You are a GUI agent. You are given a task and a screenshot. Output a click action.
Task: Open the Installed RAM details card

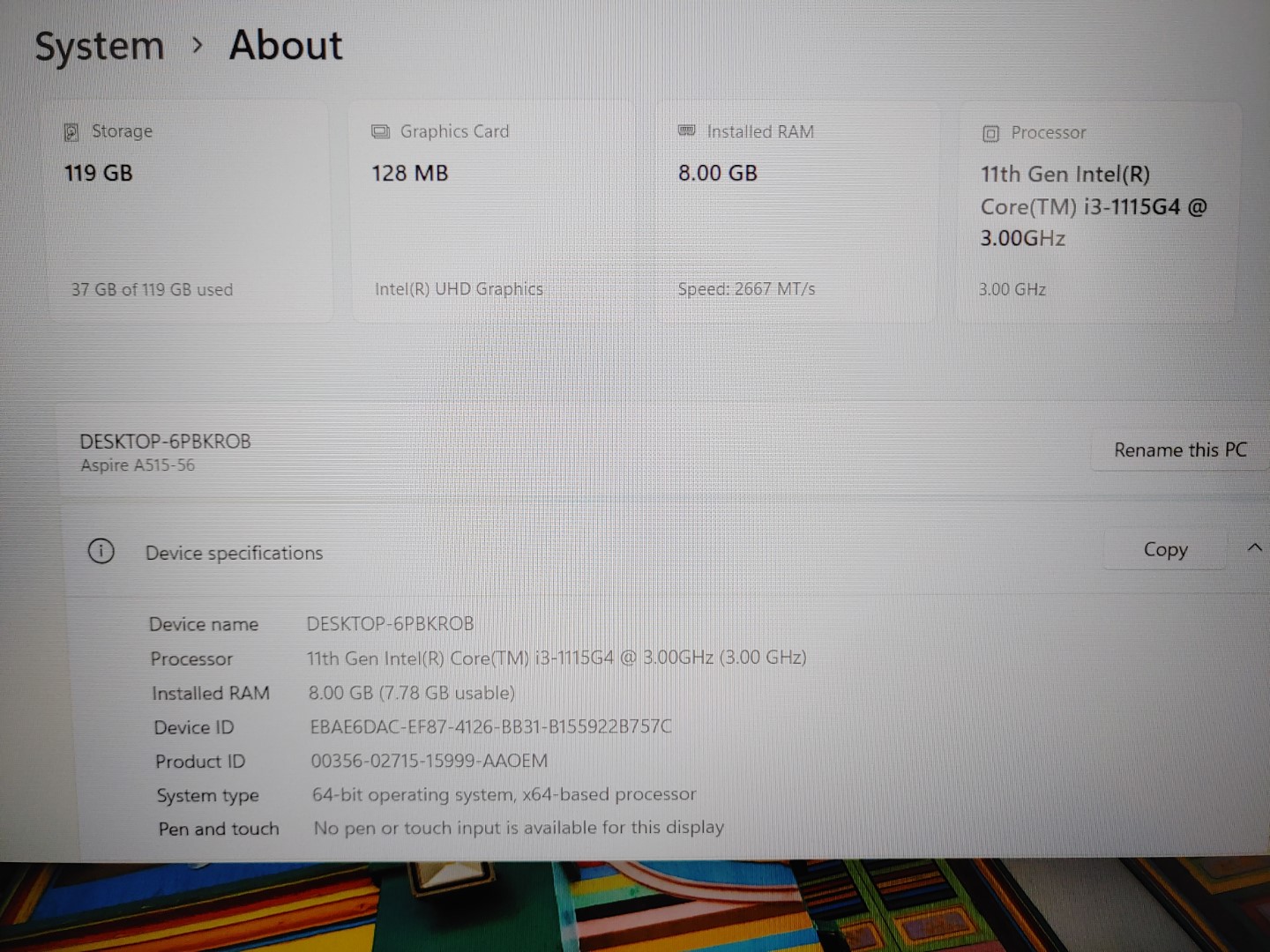(796, 210)
